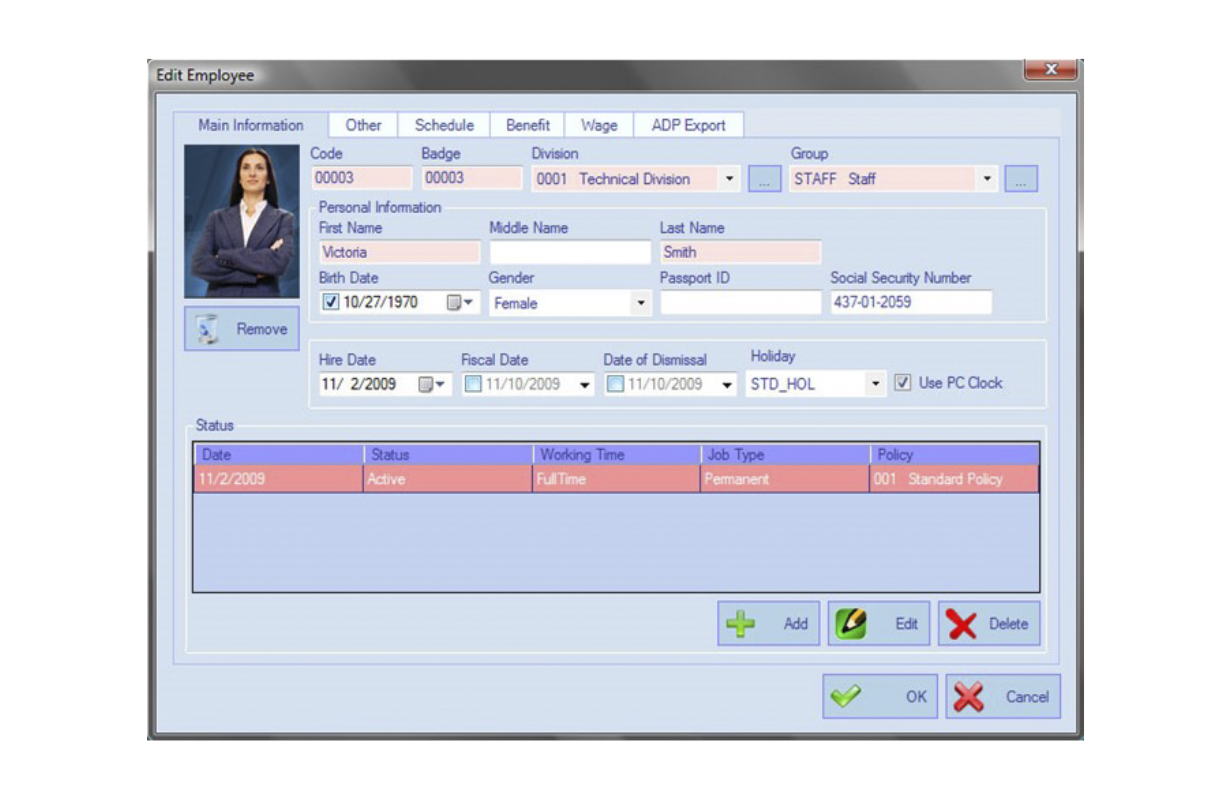Screen dimensions: 1232x800
Task: Click the Policy column header
Action: coord(955,454)
